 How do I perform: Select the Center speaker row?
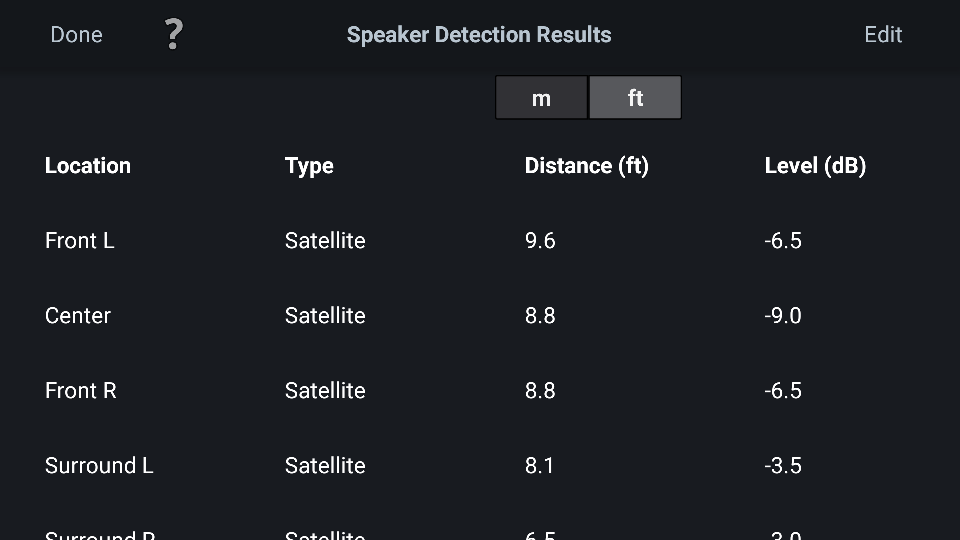tap(480, 316)
